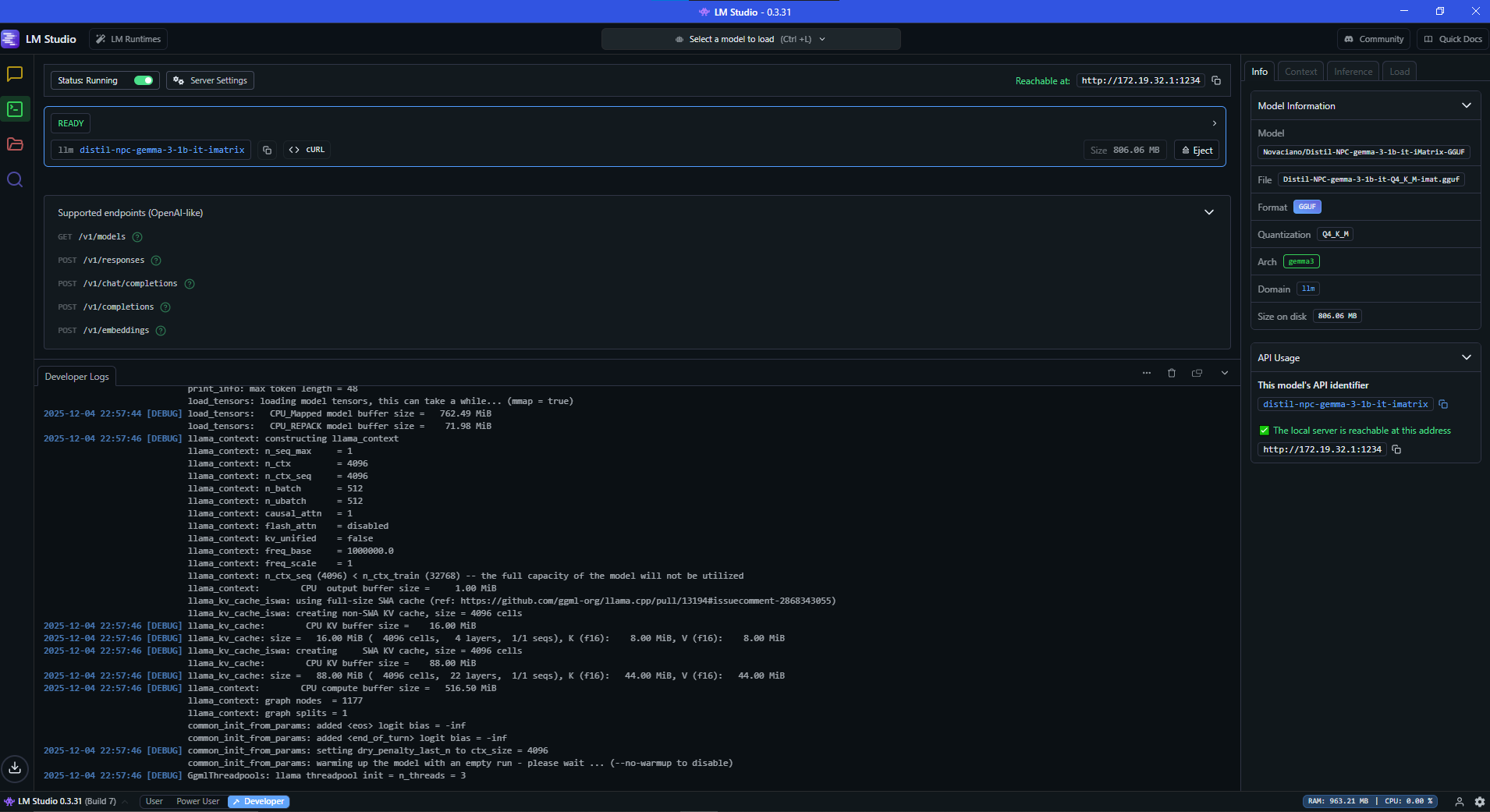
Task: Show the cURL example for the model
Action: tap(307, 150)
